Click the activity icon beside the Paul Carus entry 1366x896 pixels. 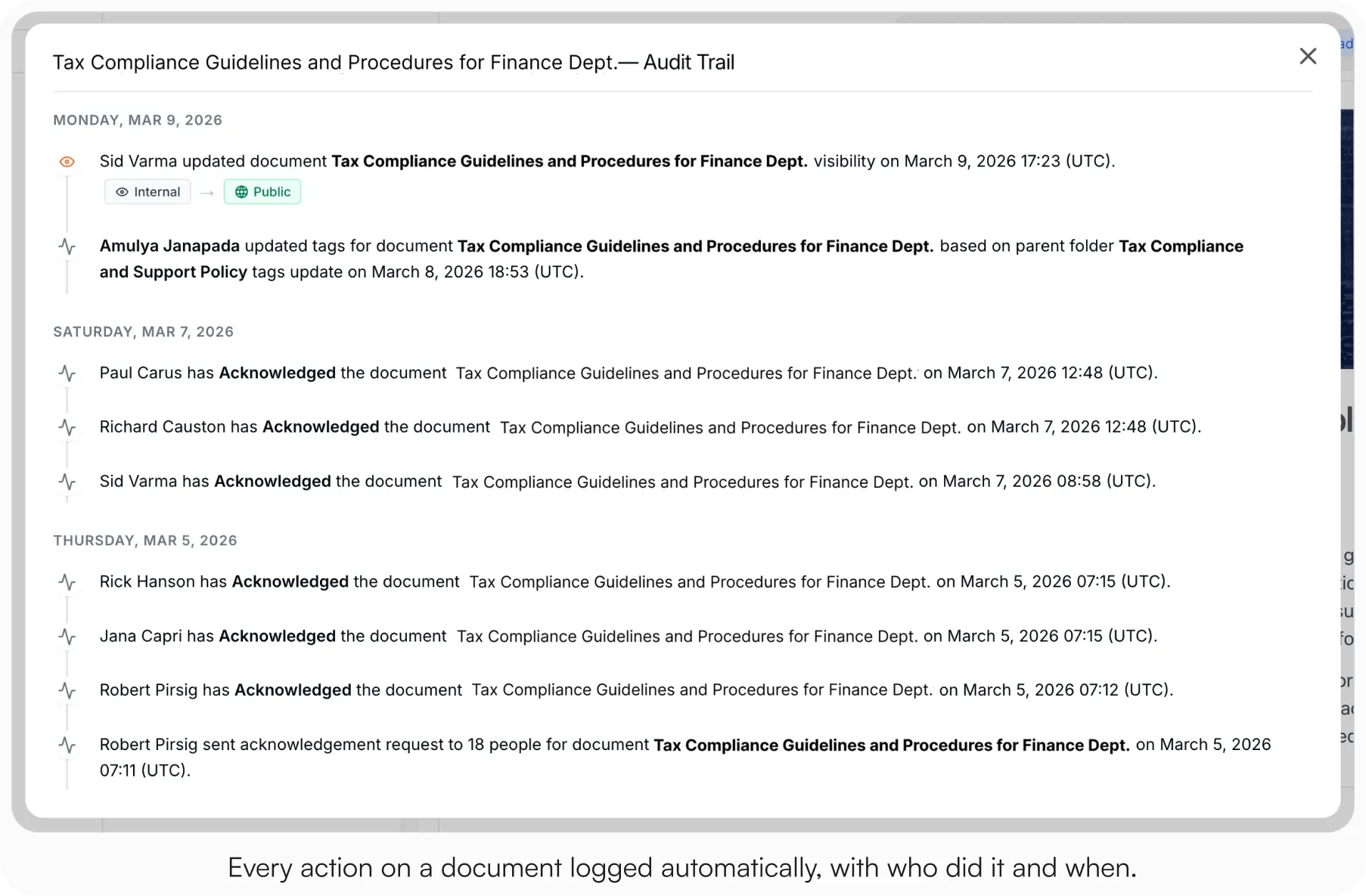tap(67, 374)
